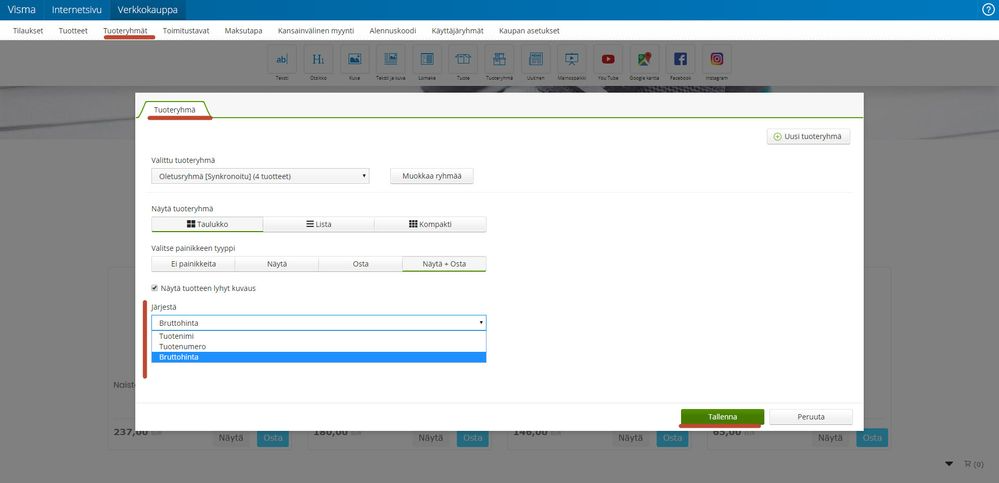This screenshot has height=483, width=999.
Task: Go to the Tuoteryhmät tab
Action: [x=126, y=31]
